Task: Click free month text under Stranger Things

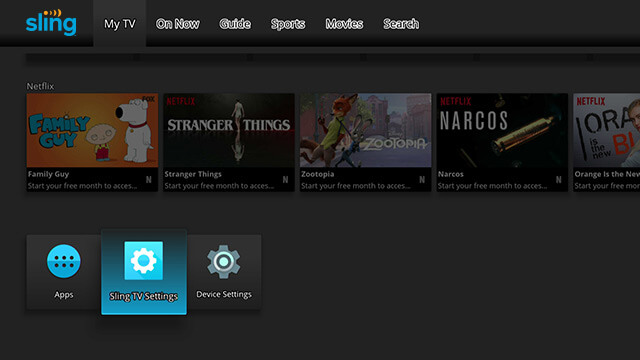Action: coord(219,186)
